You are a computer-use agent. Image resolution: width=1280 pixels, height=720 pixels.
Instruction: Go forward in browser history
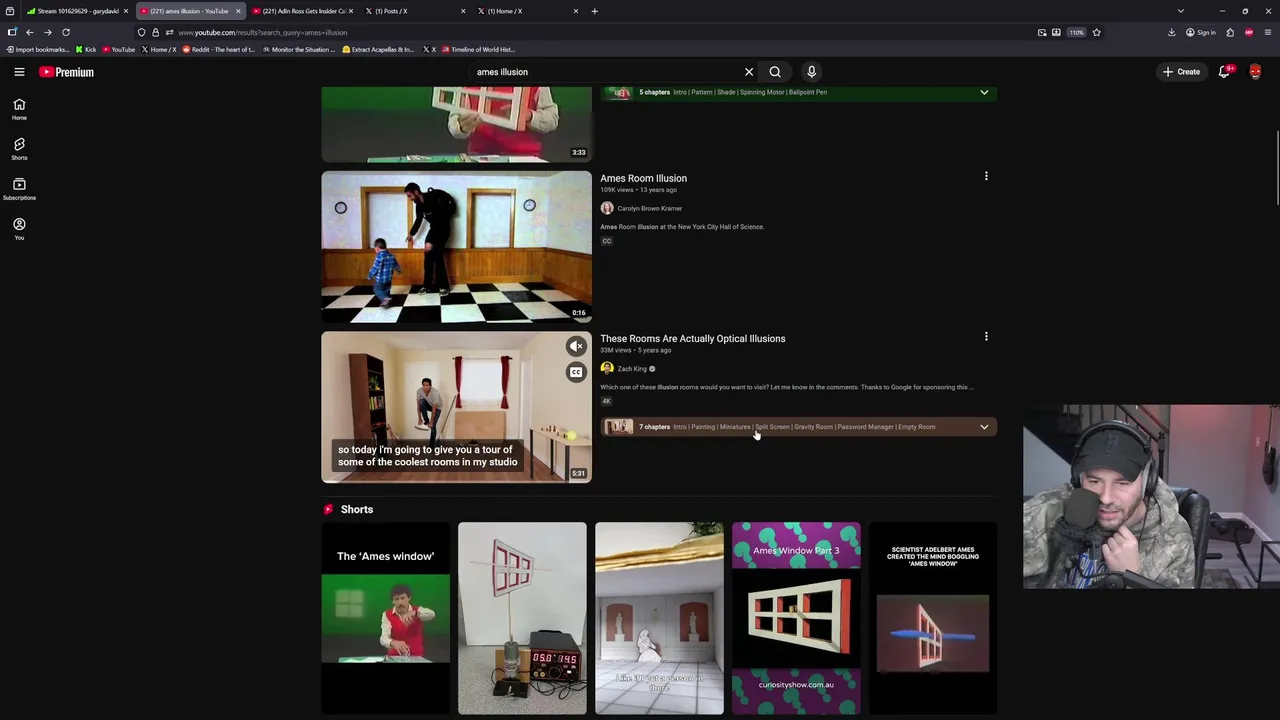[x=47, y=32]
